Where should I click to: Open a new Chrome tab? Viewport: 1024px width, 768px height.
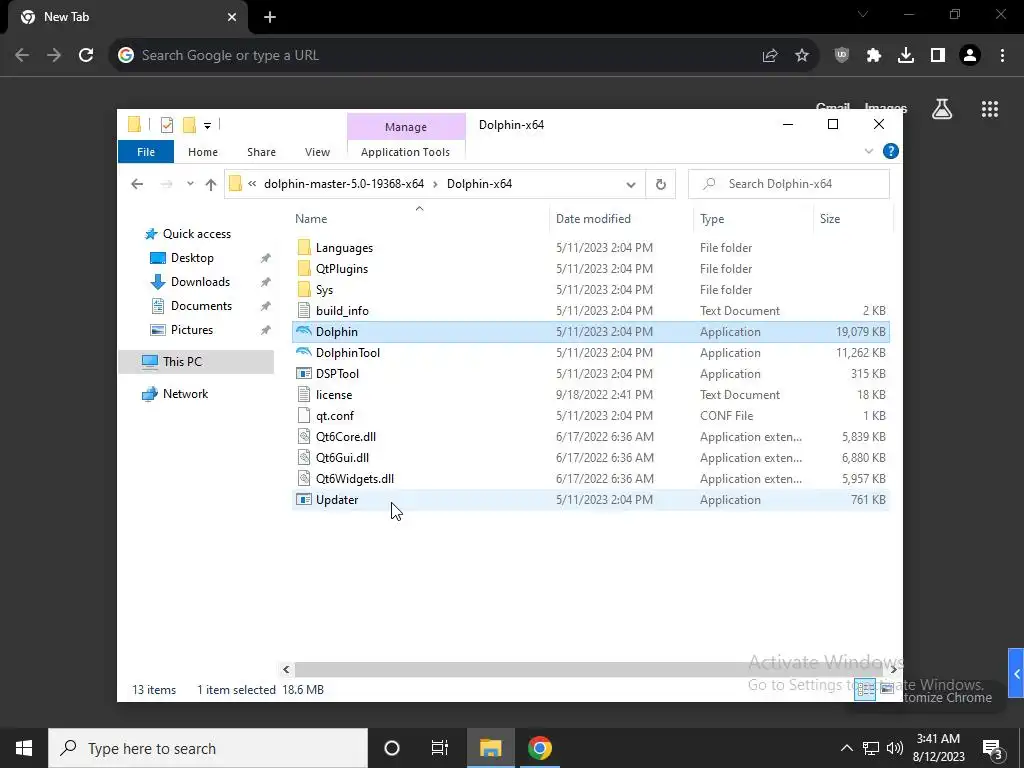270,17
